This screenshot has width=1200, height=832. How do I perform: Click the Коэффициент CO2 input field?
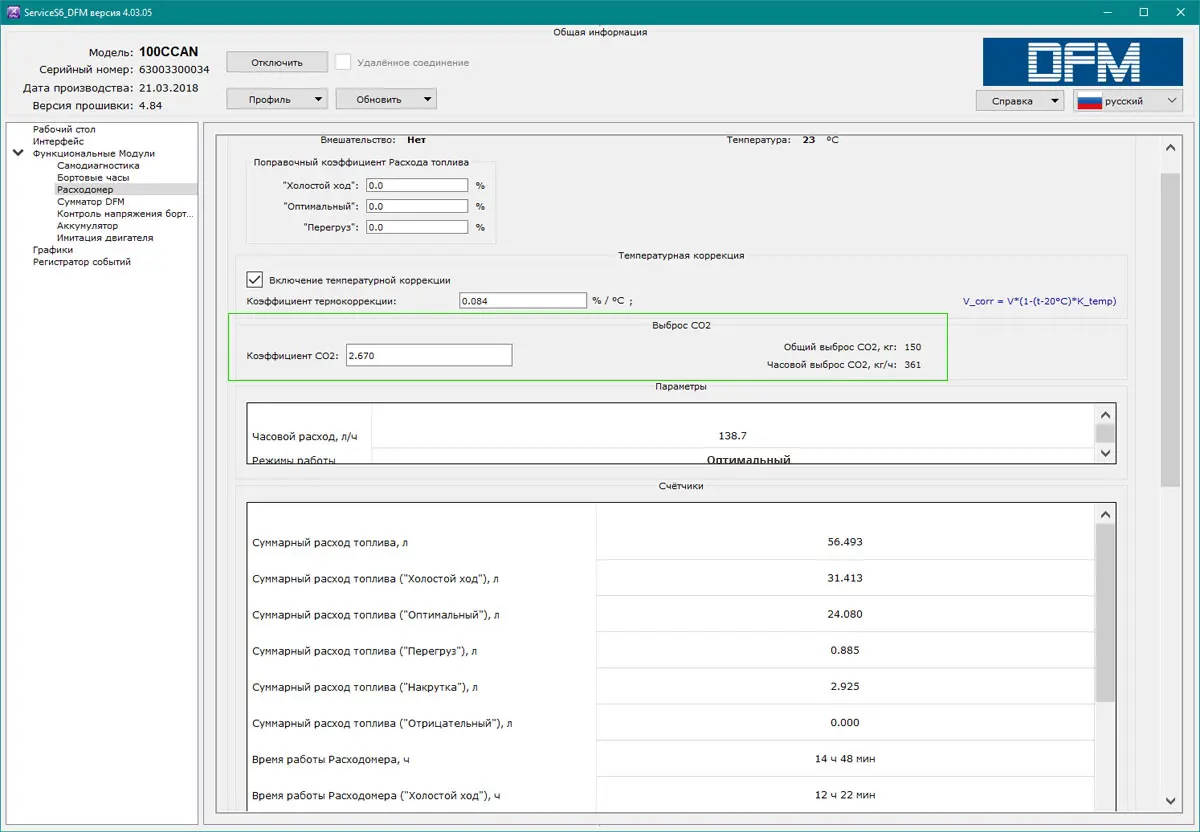tap(428, 355)
